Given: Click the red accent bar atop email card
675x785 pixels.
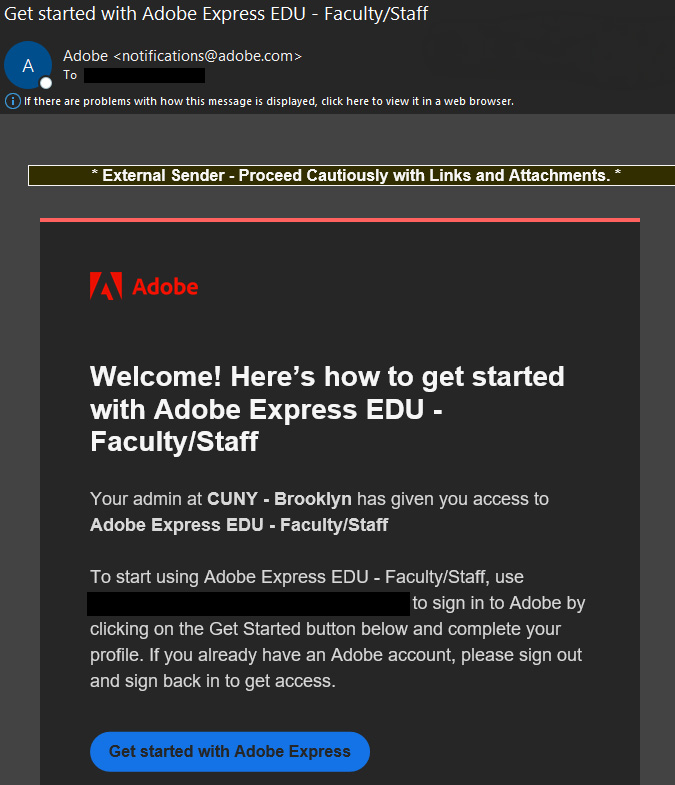Looking at the screenshot, I should pyautogui.click(x=339, y=219).
